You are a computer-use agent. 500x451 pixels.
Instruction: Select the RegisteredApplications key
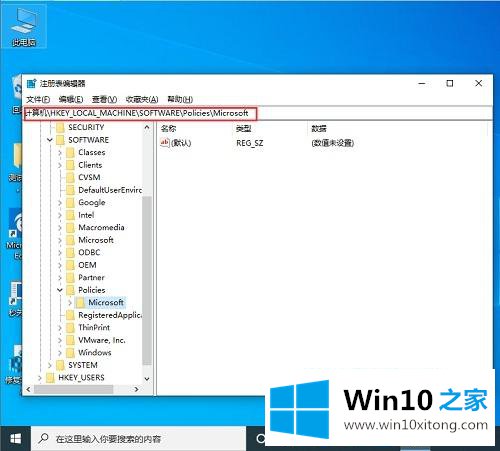(110, 315)
